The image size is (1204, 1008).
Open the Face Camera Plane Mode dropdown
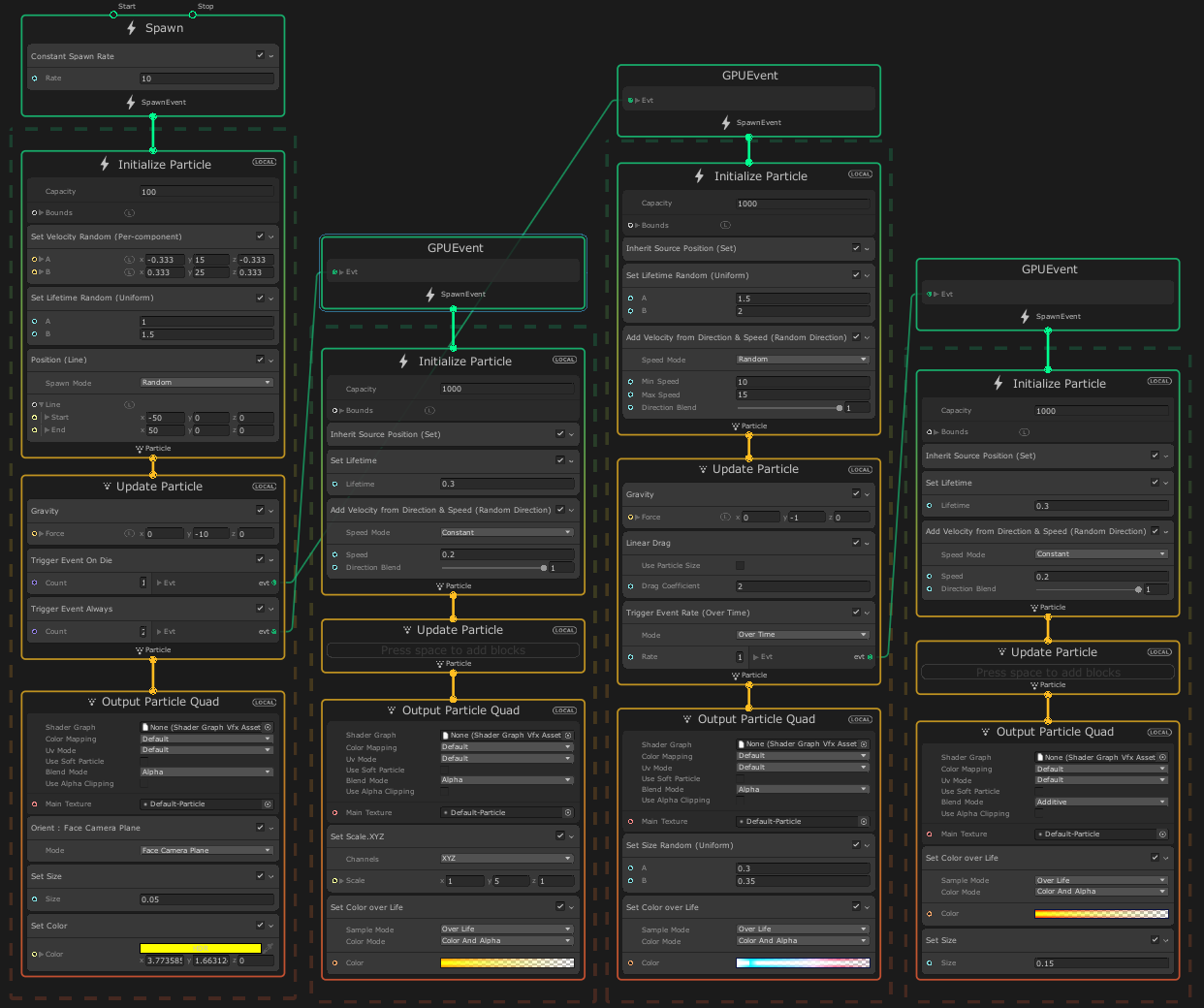tap(206, 850)
